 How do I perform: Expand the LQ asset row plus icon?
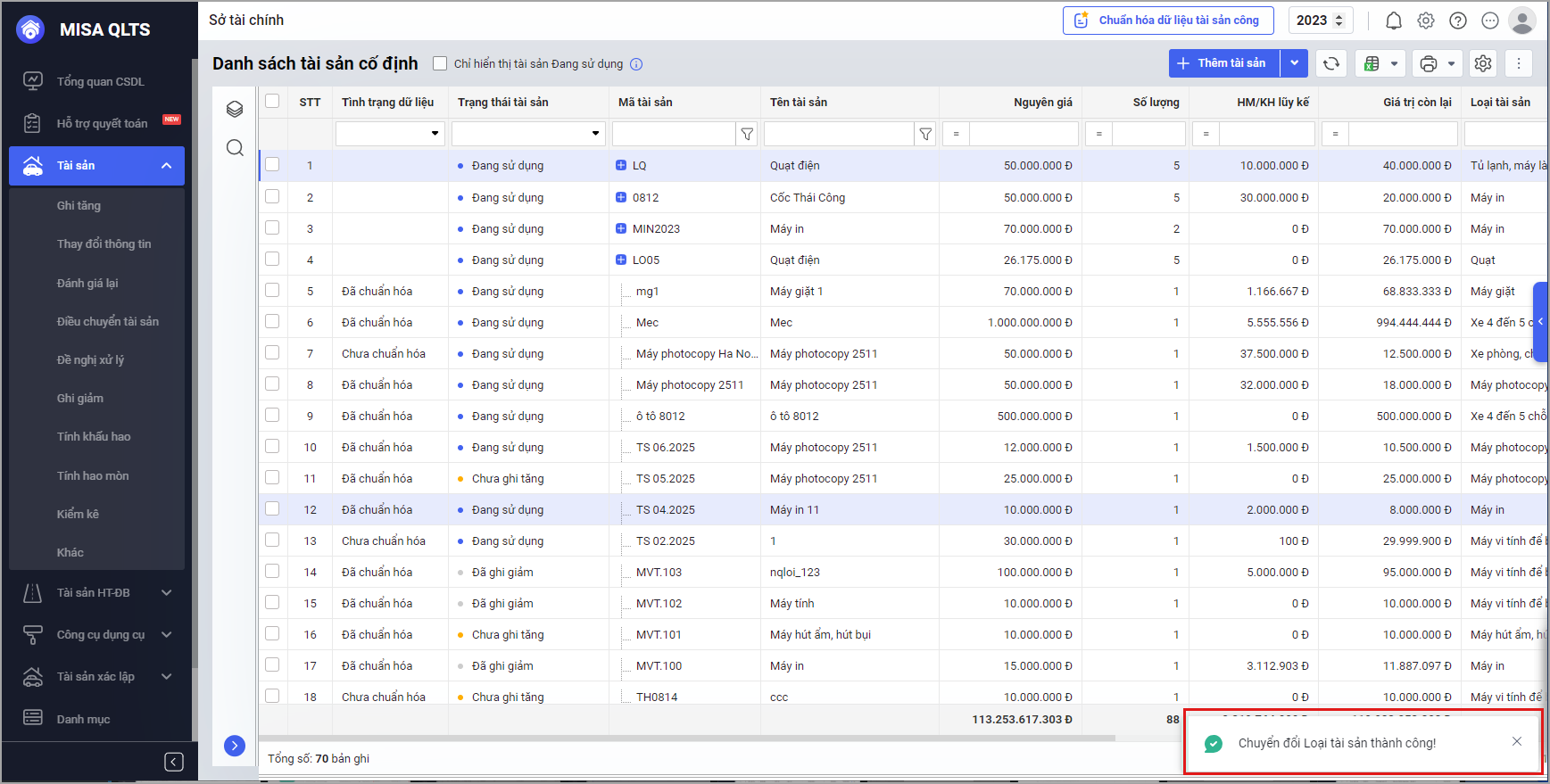[621, 165]
